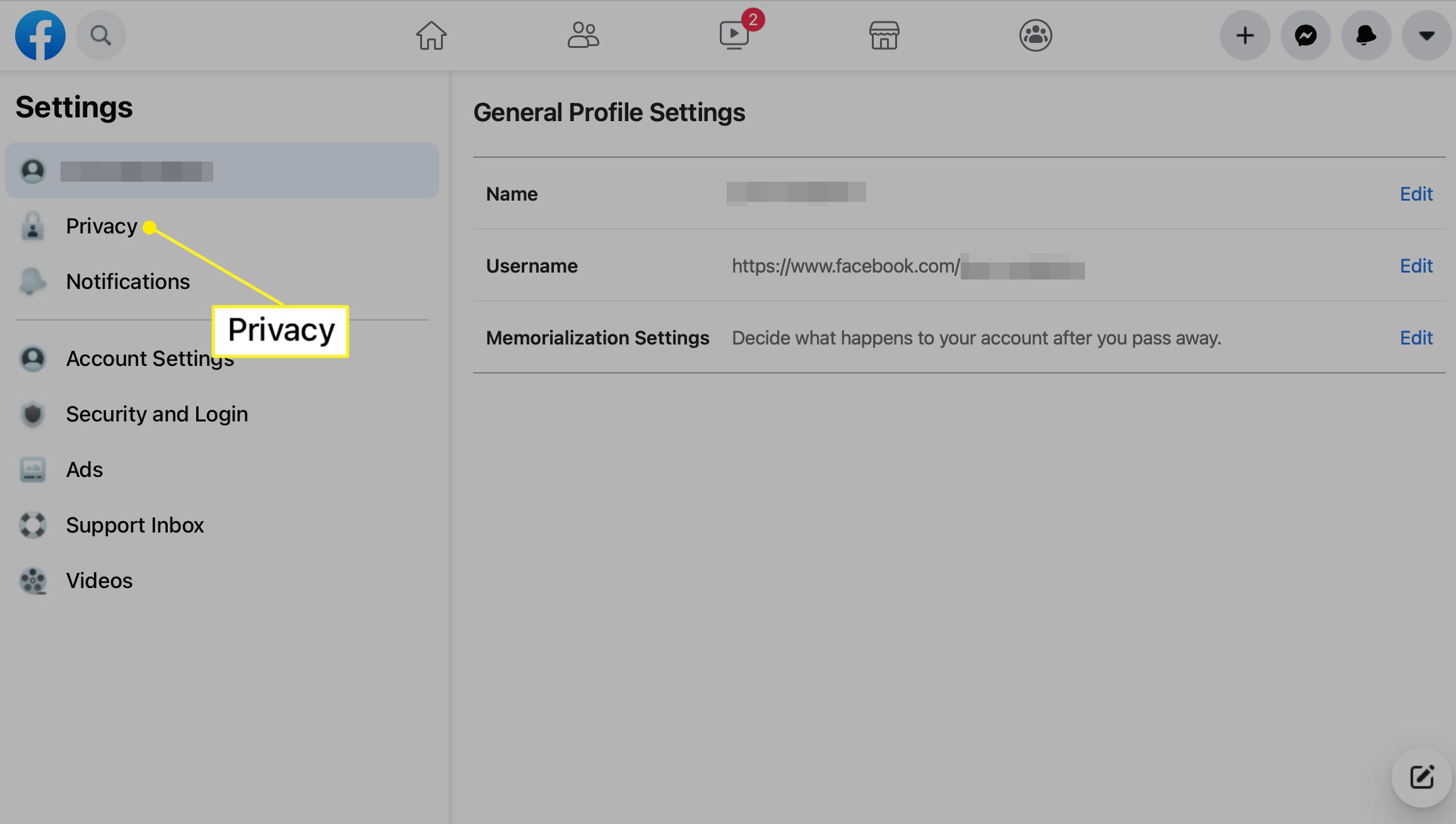Open the Facebook search field

[x=100, y=36]
